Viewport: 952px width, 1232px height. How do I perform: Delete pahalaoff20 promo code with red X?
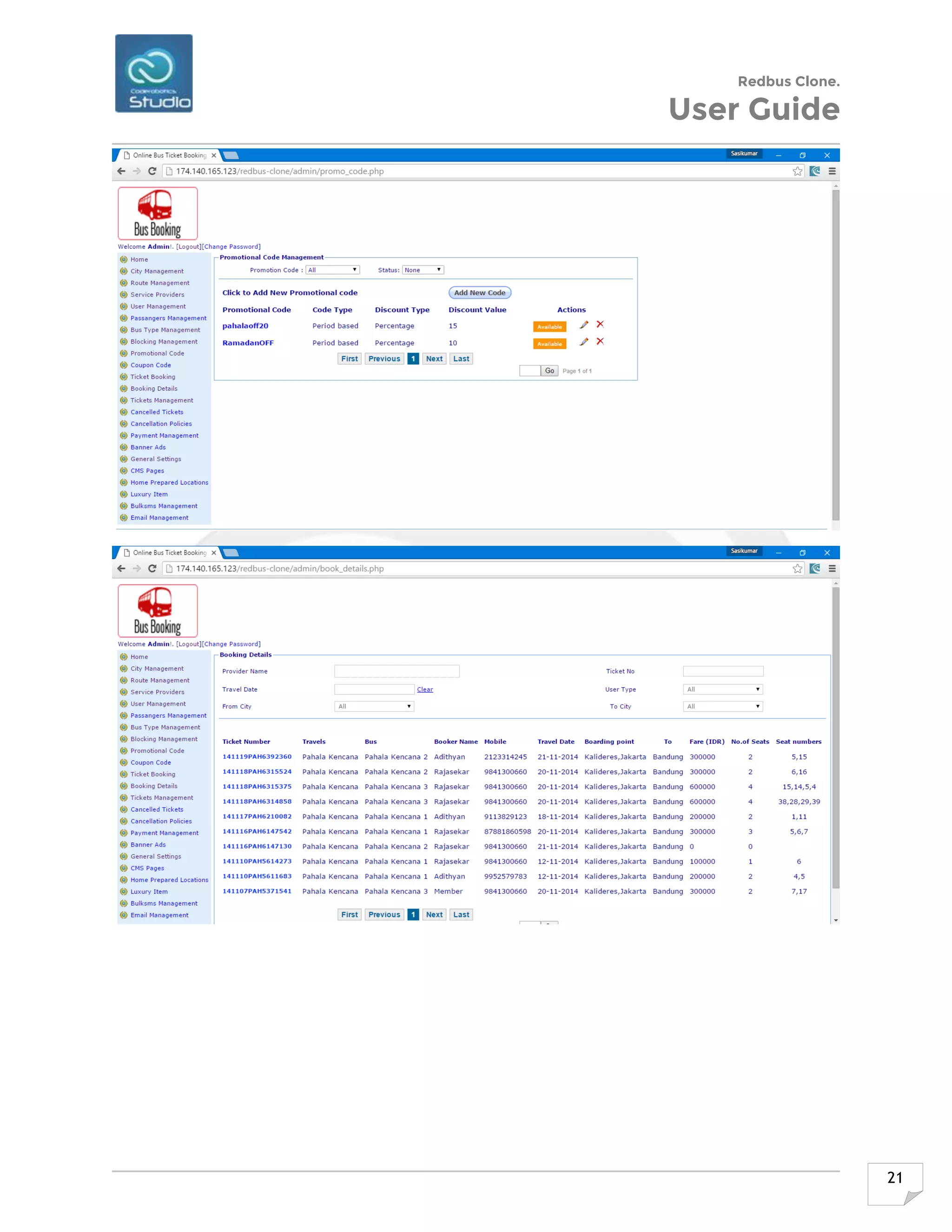[x=600, y=325]
